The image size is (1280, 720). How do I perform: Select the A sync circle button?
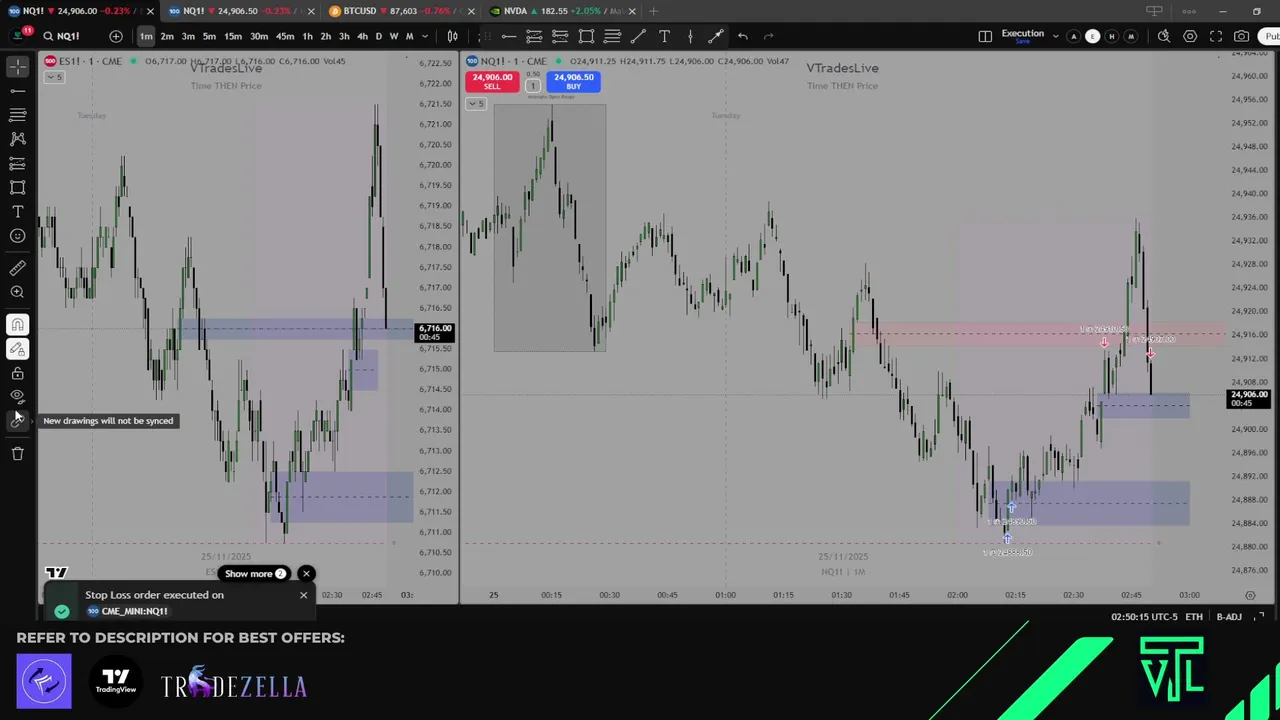[1074, 36]
